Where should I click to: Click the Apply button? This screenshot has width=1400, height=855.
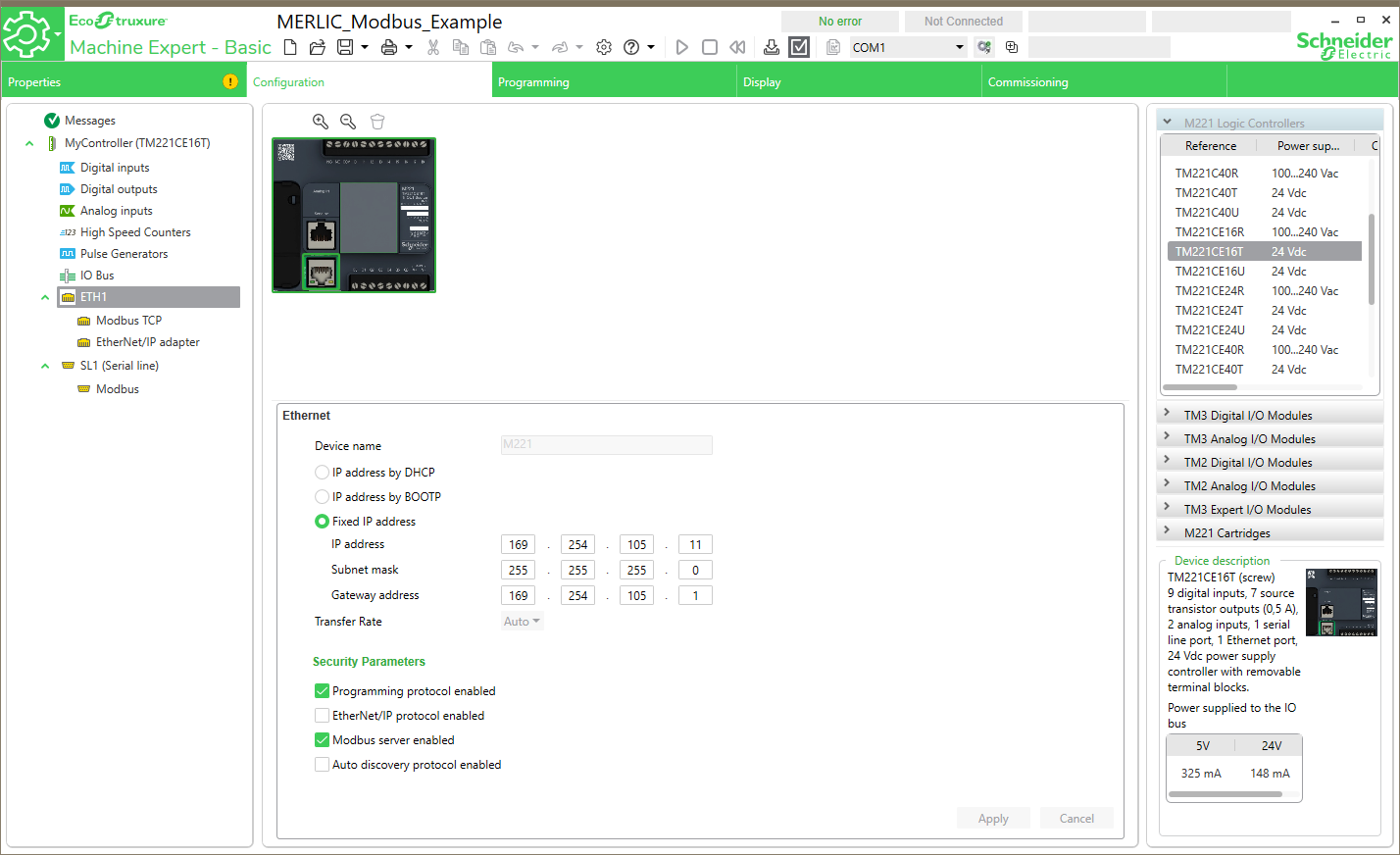coord(993,819)
